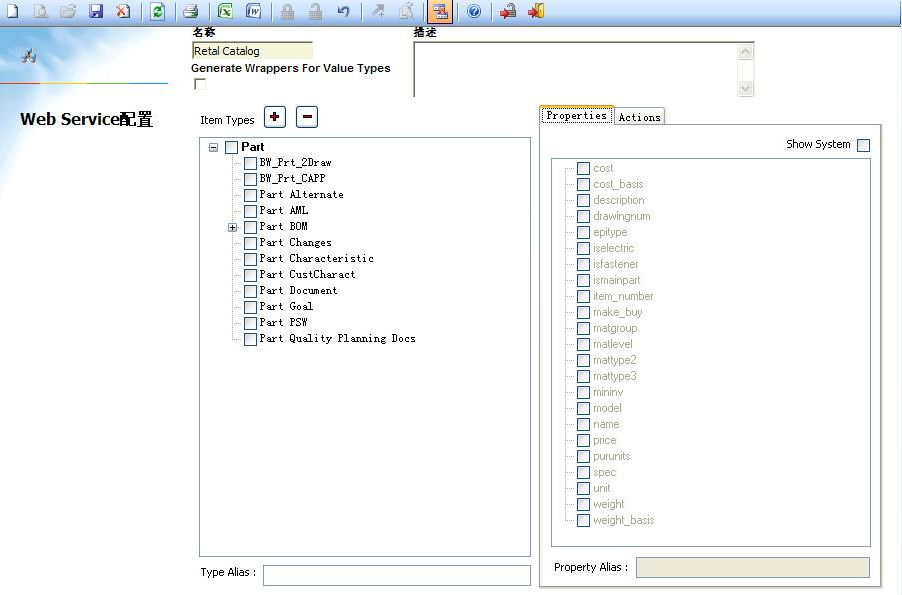Click the name field containing Retal Catalog

[x=252, y=51]
